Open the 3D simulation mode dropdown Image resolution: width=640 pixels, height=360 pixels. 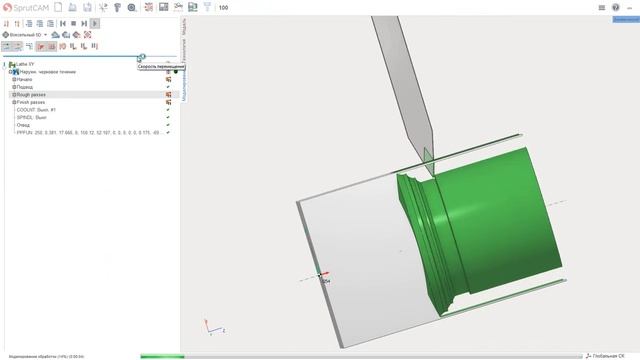(25, 35)
